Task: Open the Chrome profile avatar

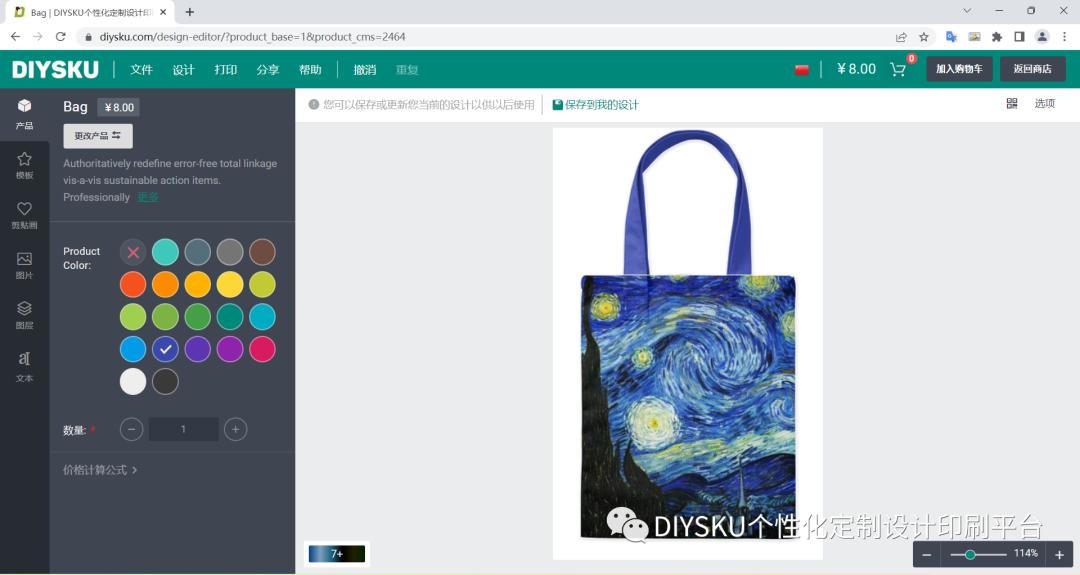Action: click(x=1042, y=36)
